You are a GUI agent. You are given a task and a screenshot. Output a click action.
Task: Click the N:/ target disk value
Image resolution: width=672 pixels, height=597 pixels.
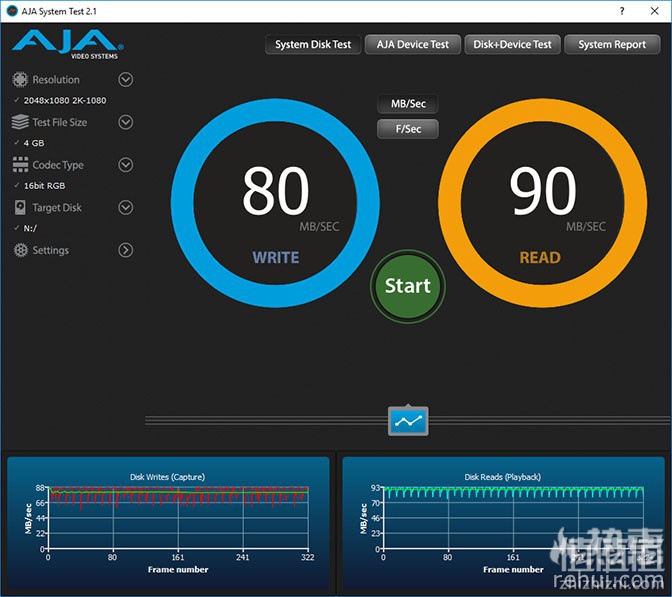[30, 228]
